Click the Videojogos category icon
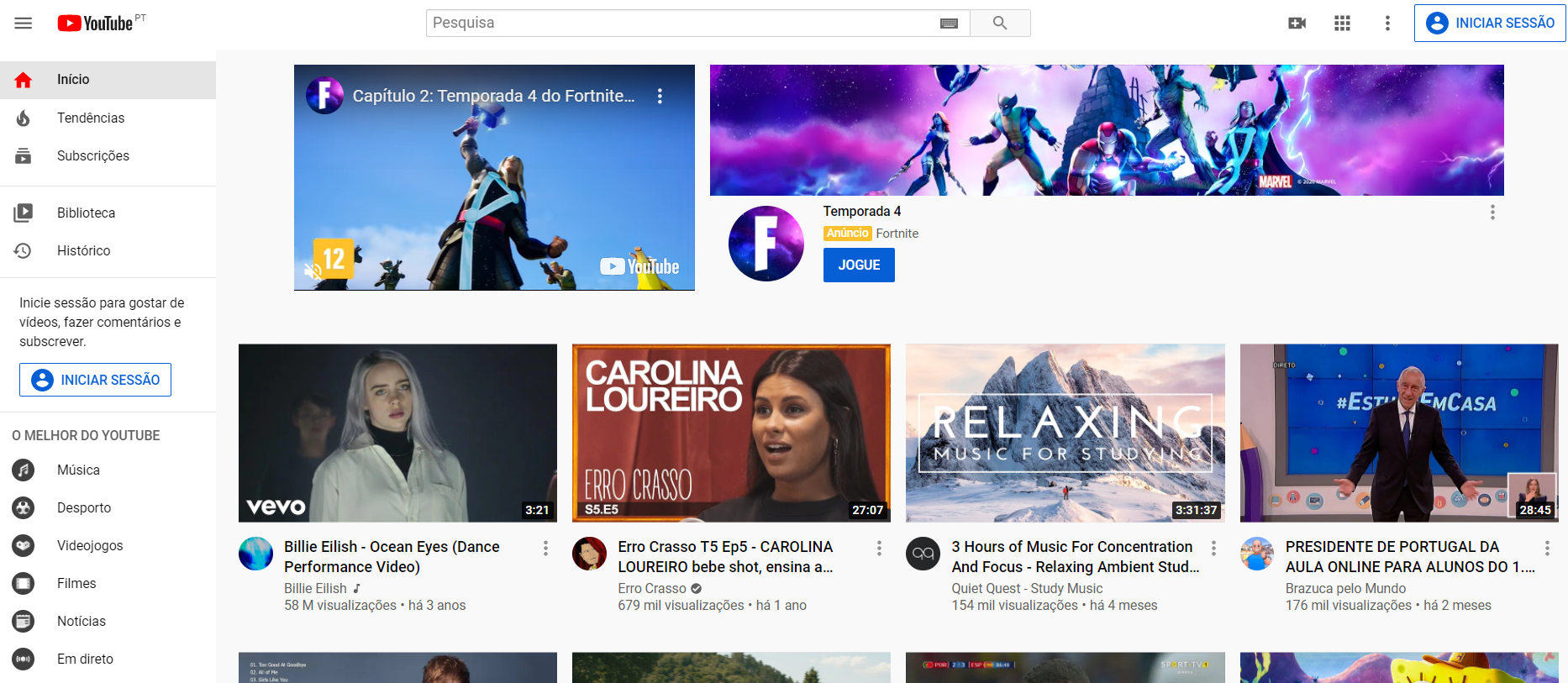1568x683 pixels. pyautogui.click(x=24, y=545)
